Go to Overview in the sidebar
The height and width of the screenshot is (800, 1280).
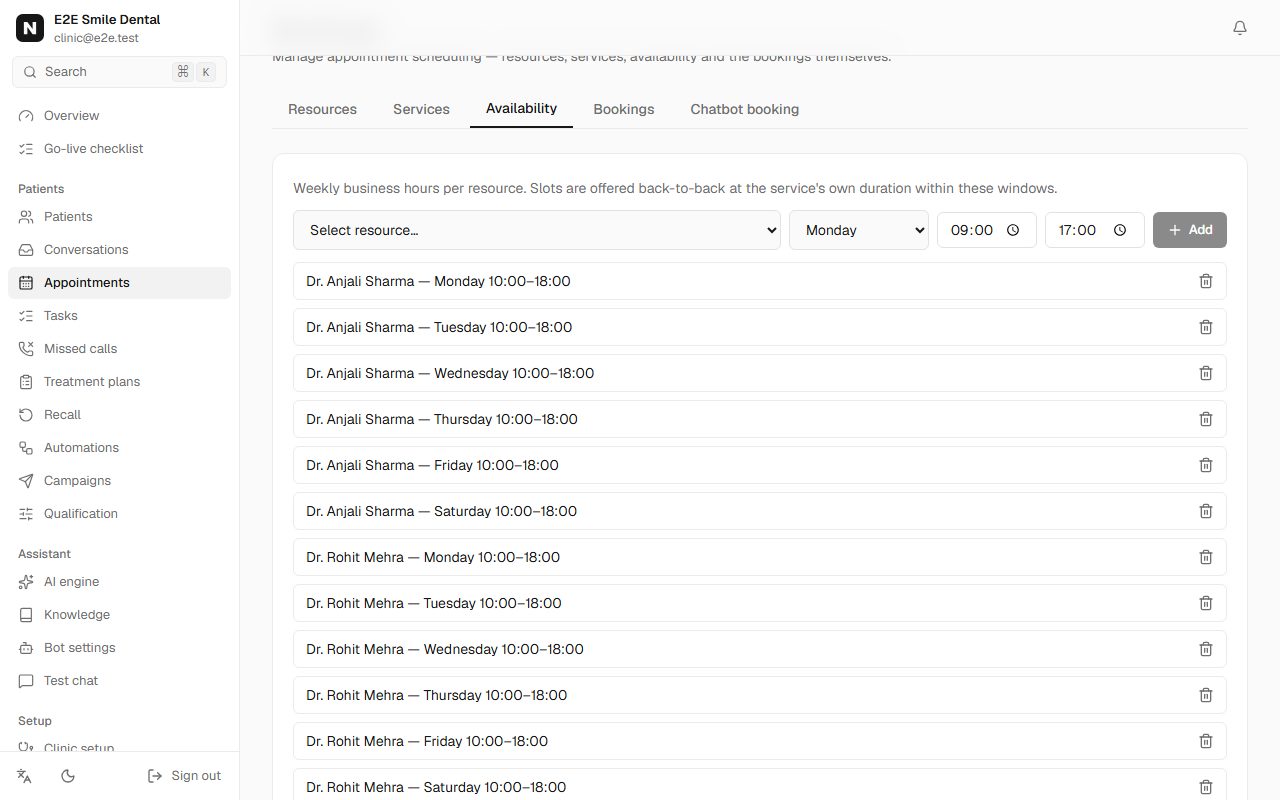pos(119,116)
